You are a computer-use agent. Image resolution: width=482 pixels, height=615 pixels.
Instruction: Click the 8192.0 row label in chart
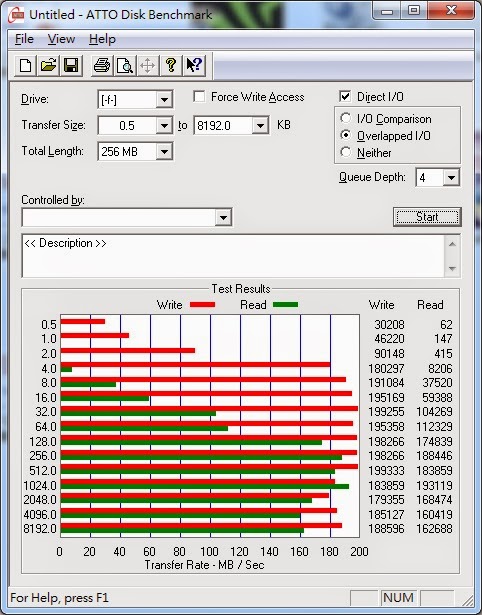[x=40, y=528]
